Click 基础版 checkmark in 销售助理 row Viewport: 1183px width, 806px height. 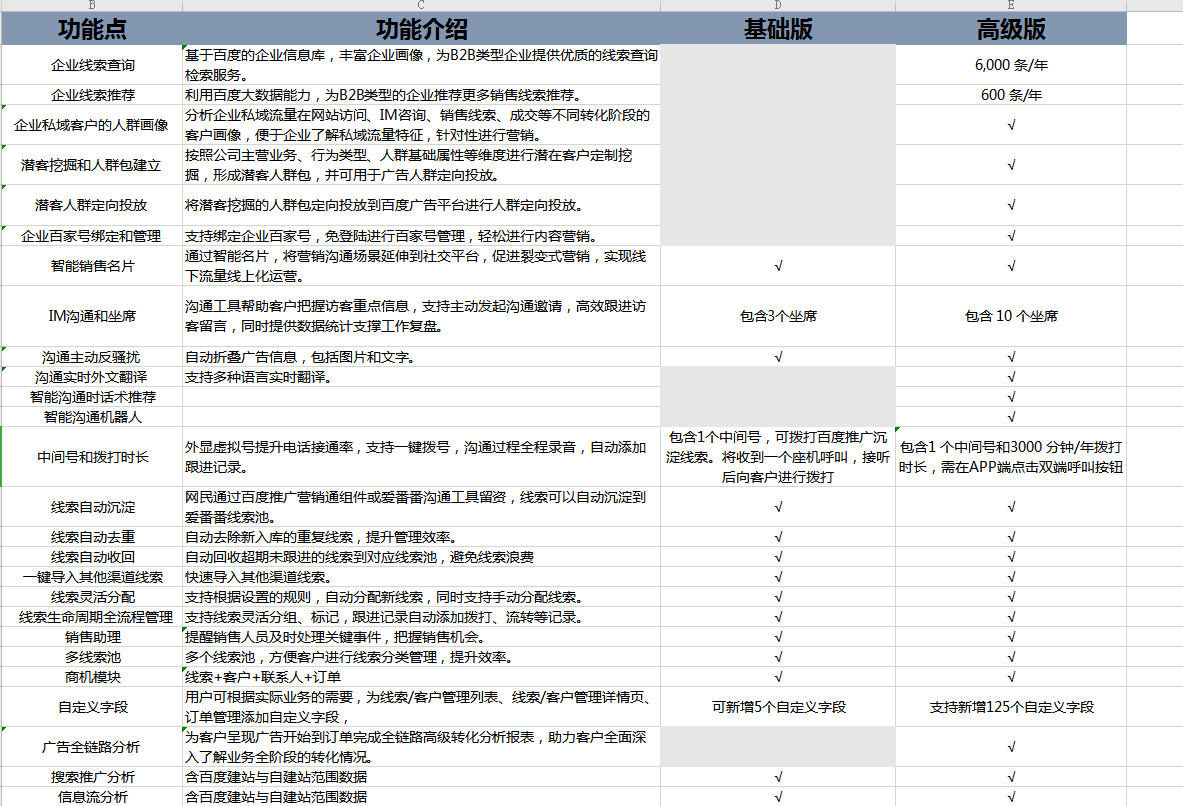778,637
